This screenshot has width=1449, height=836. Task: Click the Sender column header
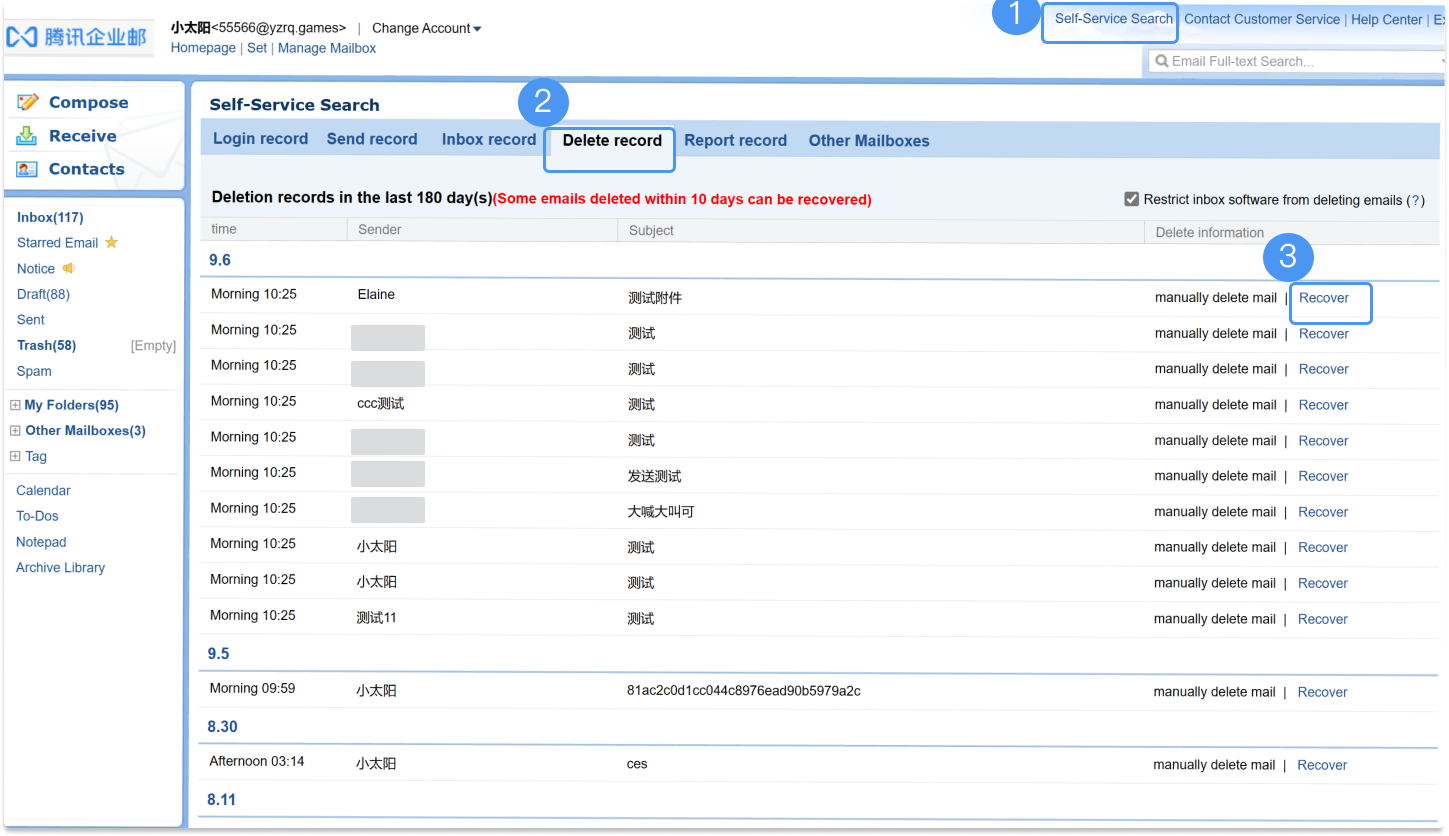pos(380,230)
